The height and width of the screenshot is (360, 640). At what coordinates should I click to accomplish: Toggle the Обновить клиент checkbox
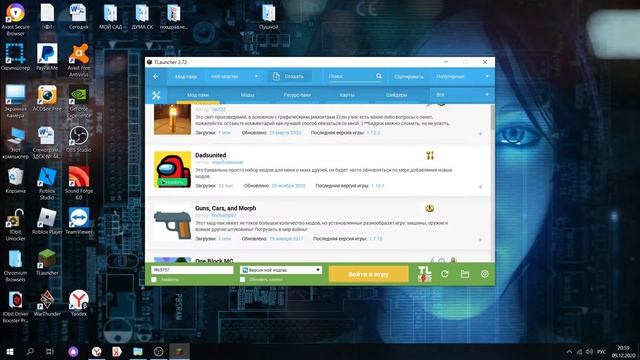point(242,280)
